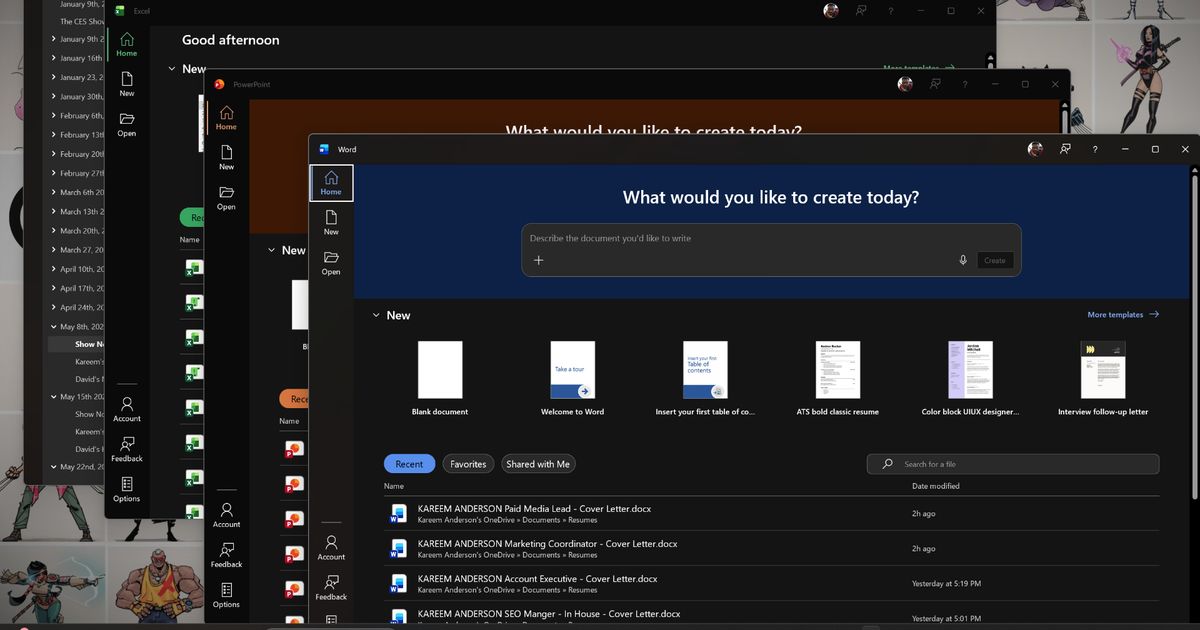The height and width of the screenshot is (630, 1200).
Task: Open Account Executive Cover Letter document
Action: pyautogui.click(x=771, y=583)
